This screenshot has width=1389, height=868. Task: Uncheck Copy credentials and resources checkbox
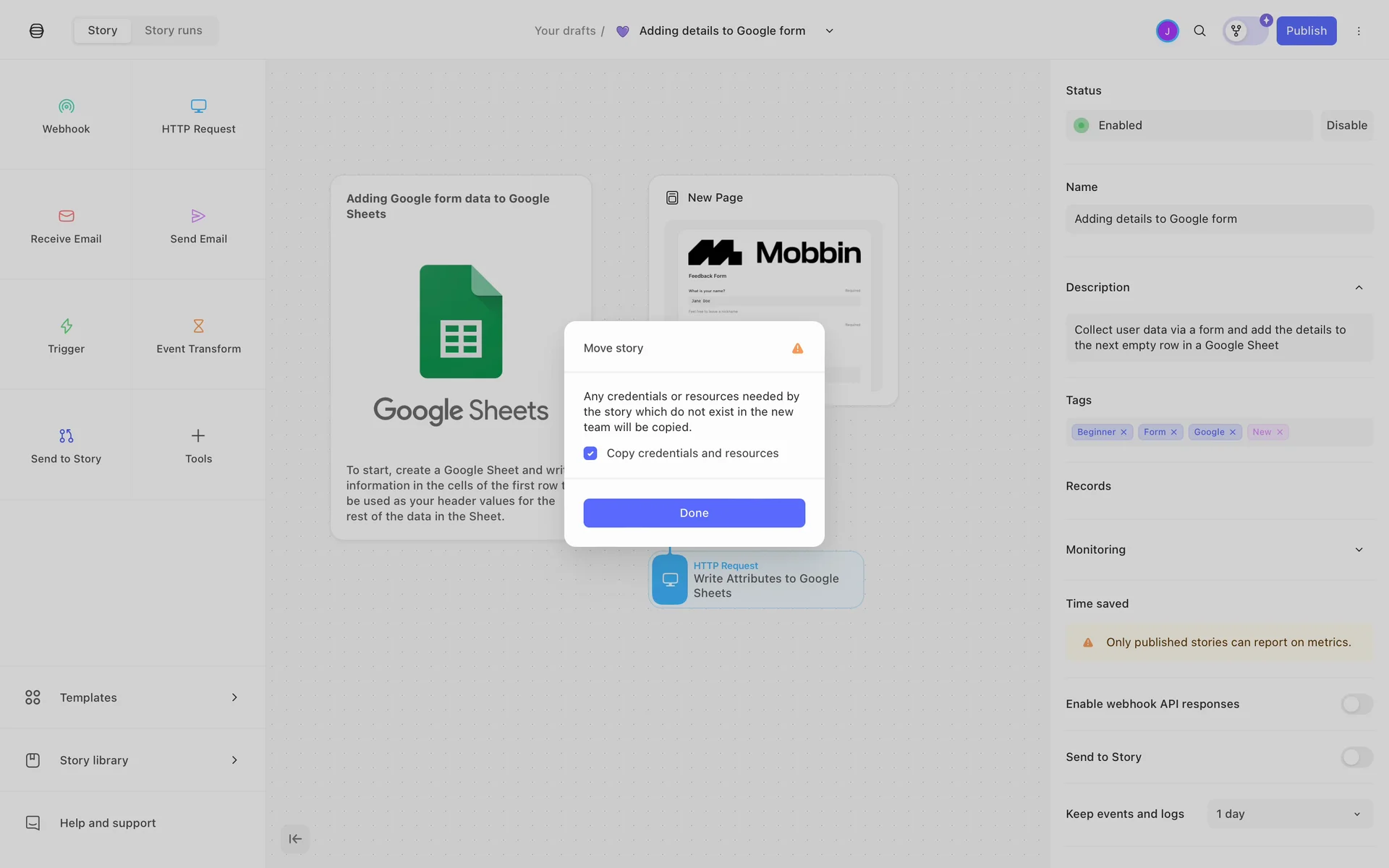tap(590, 454)
